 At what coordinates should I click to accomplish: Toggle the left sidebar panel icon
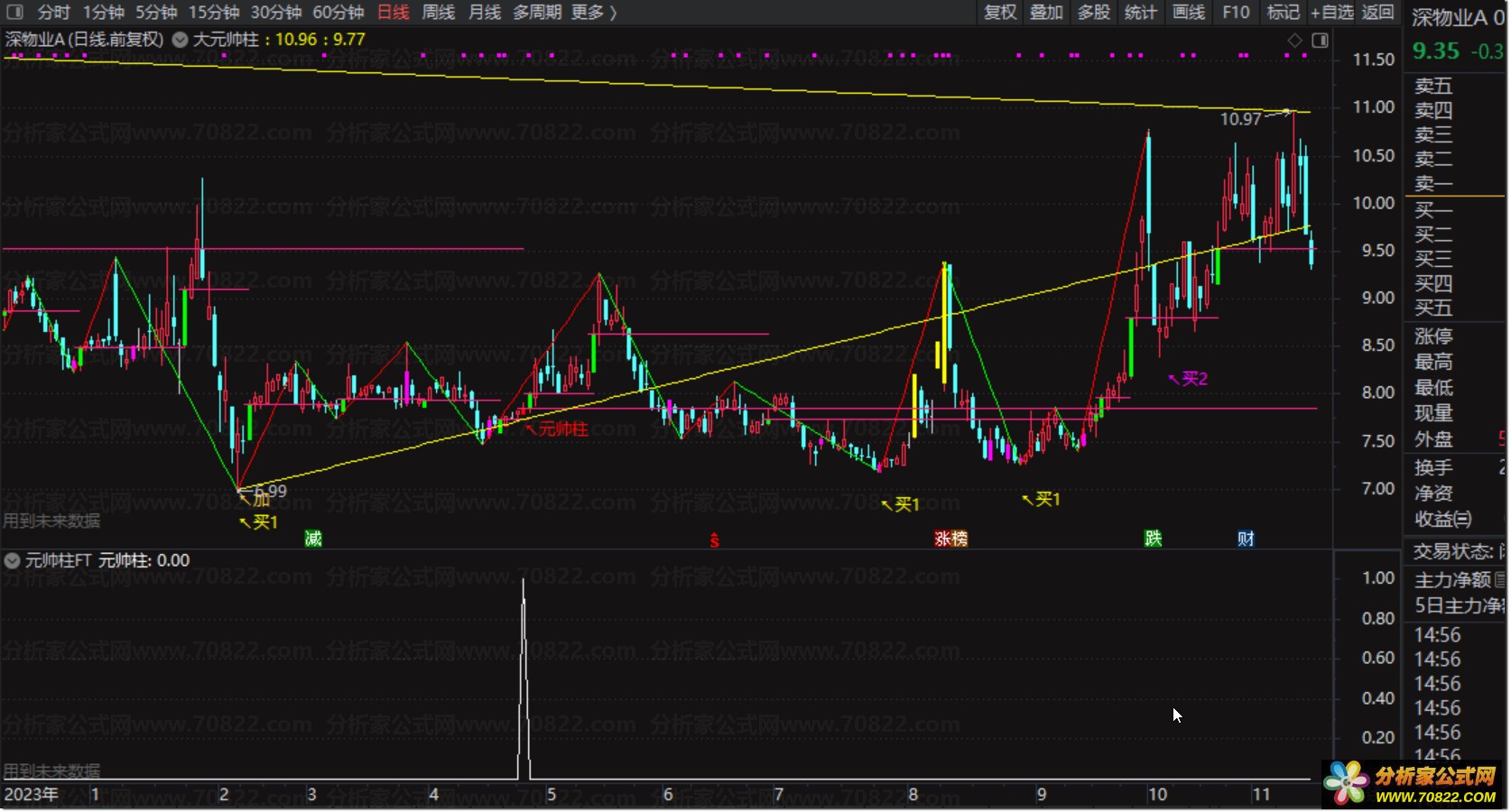tap(14, 13)
